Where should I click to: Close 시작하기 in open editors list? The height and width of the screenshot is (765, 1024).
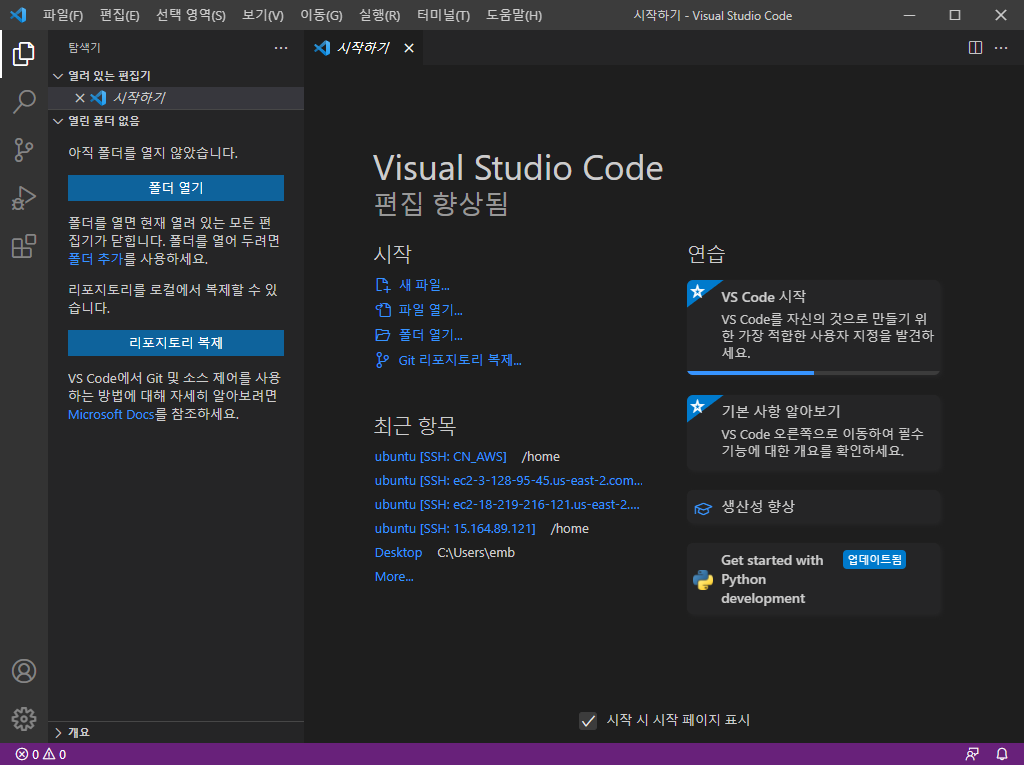(x=80, y=98)
